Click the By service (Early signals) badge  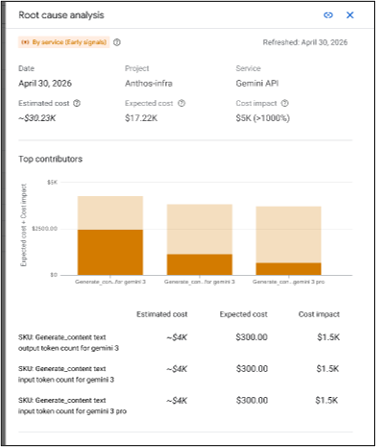(64, 42)
